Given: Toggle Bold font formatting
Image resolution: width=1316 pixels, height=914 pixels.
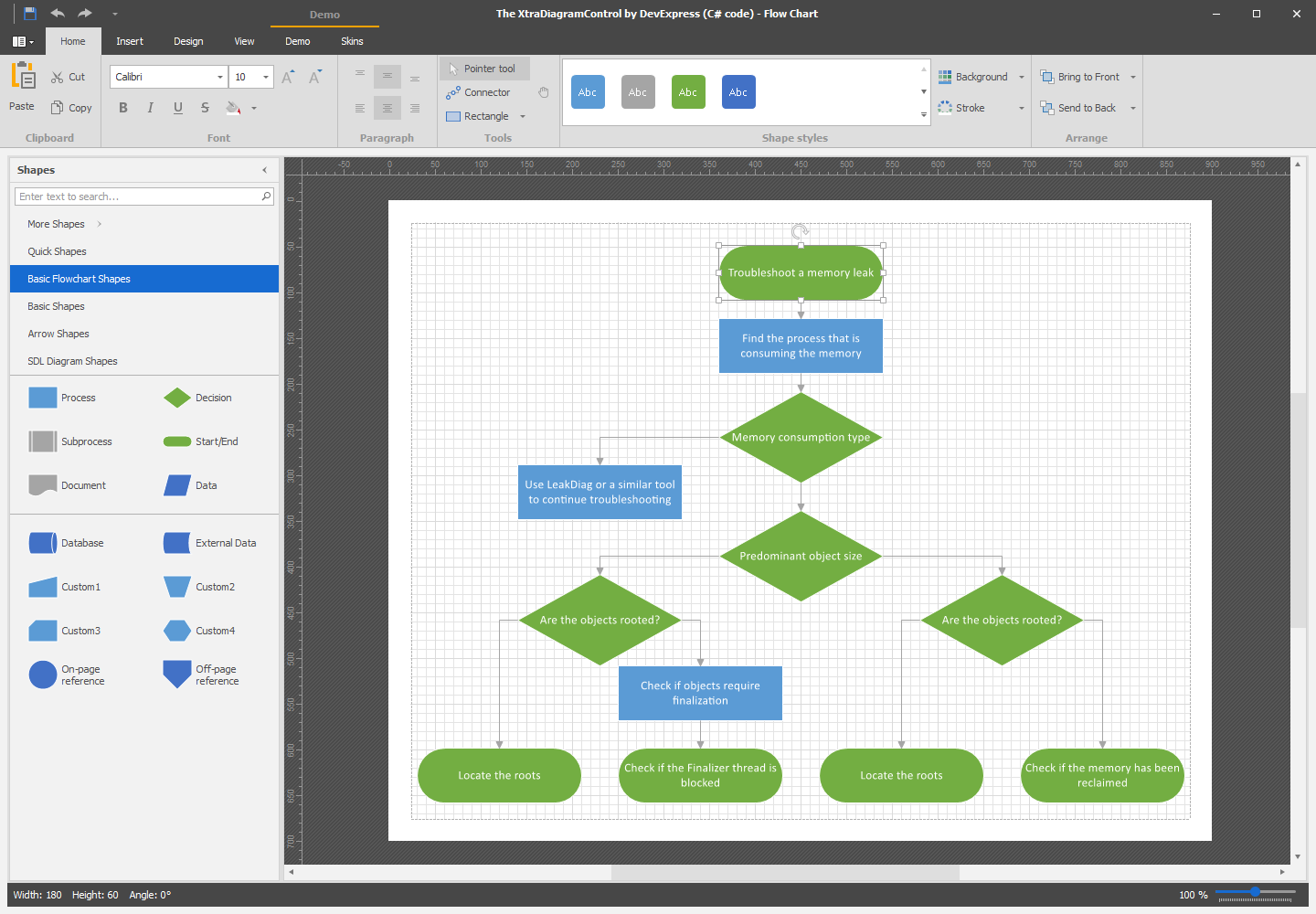Looking at the screenshot, I should tap(123, 108).
